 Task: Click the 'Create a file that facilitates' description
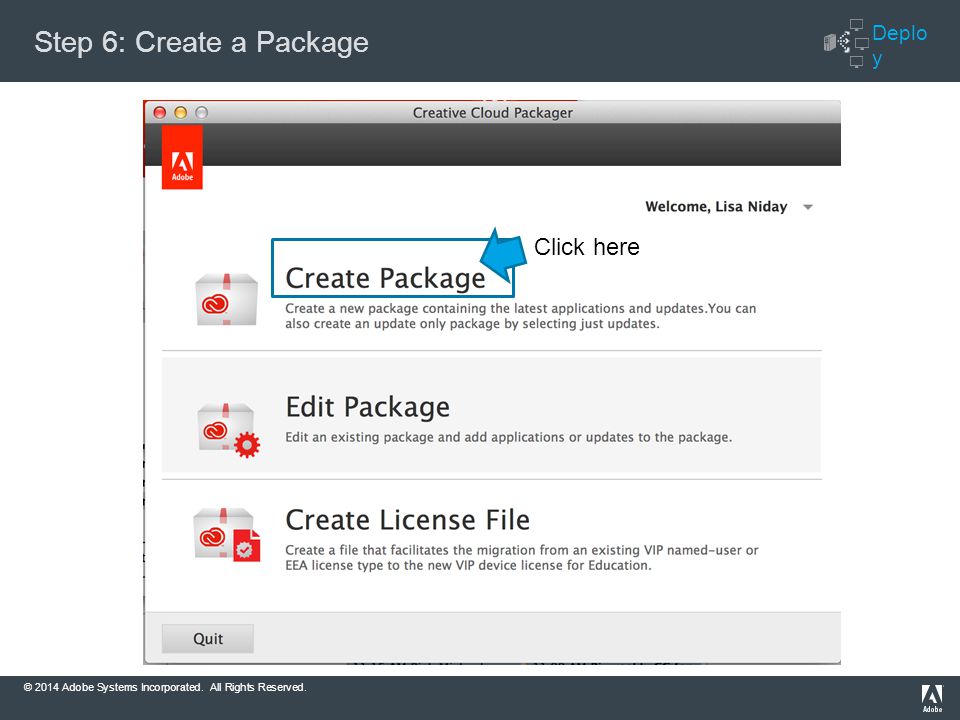pos(522,557)
